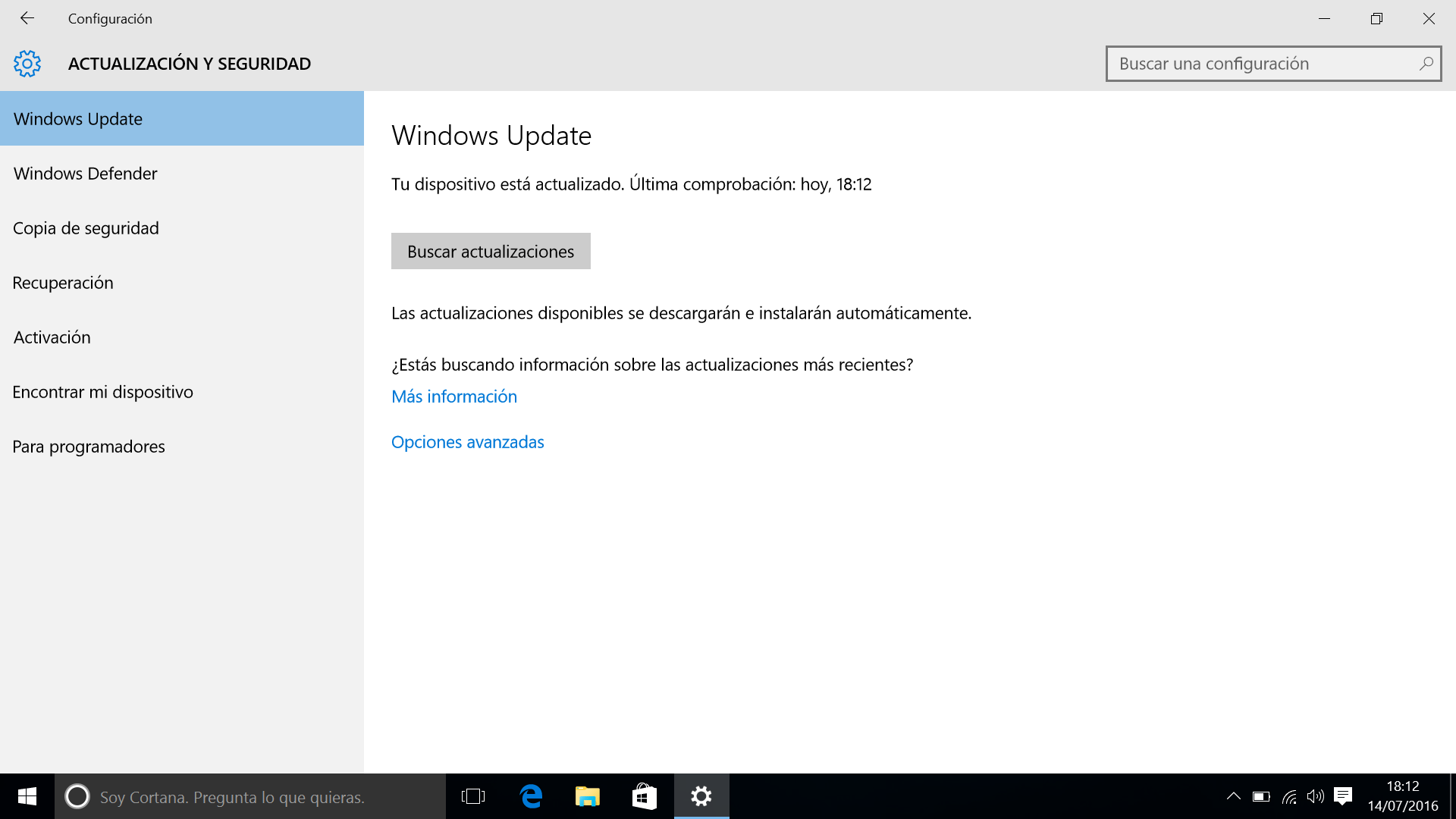Image resolution: width=1456 pixels, height=819 pixels.
Task: Click the search magnifier in the settings search box
Action: pyautogui.click(x=1426, y=64)
